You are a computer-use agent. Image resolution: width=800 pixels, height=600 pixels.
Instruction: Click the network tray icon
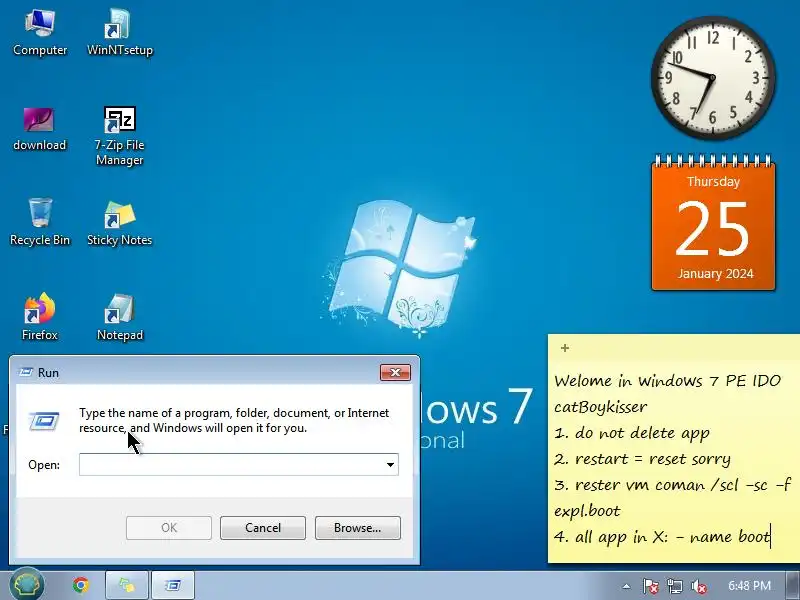click(674, 586)
